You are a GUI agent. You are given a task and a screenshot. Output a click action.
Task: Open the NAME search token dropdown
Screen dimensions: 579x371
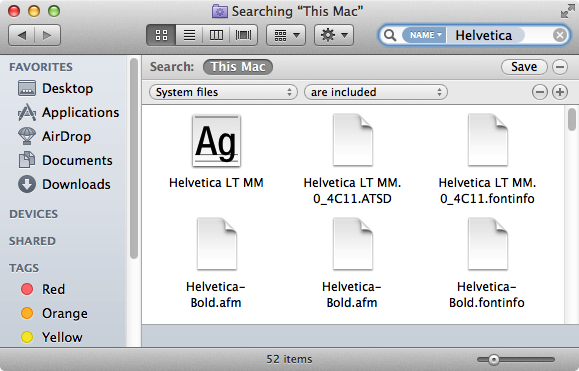424,35
